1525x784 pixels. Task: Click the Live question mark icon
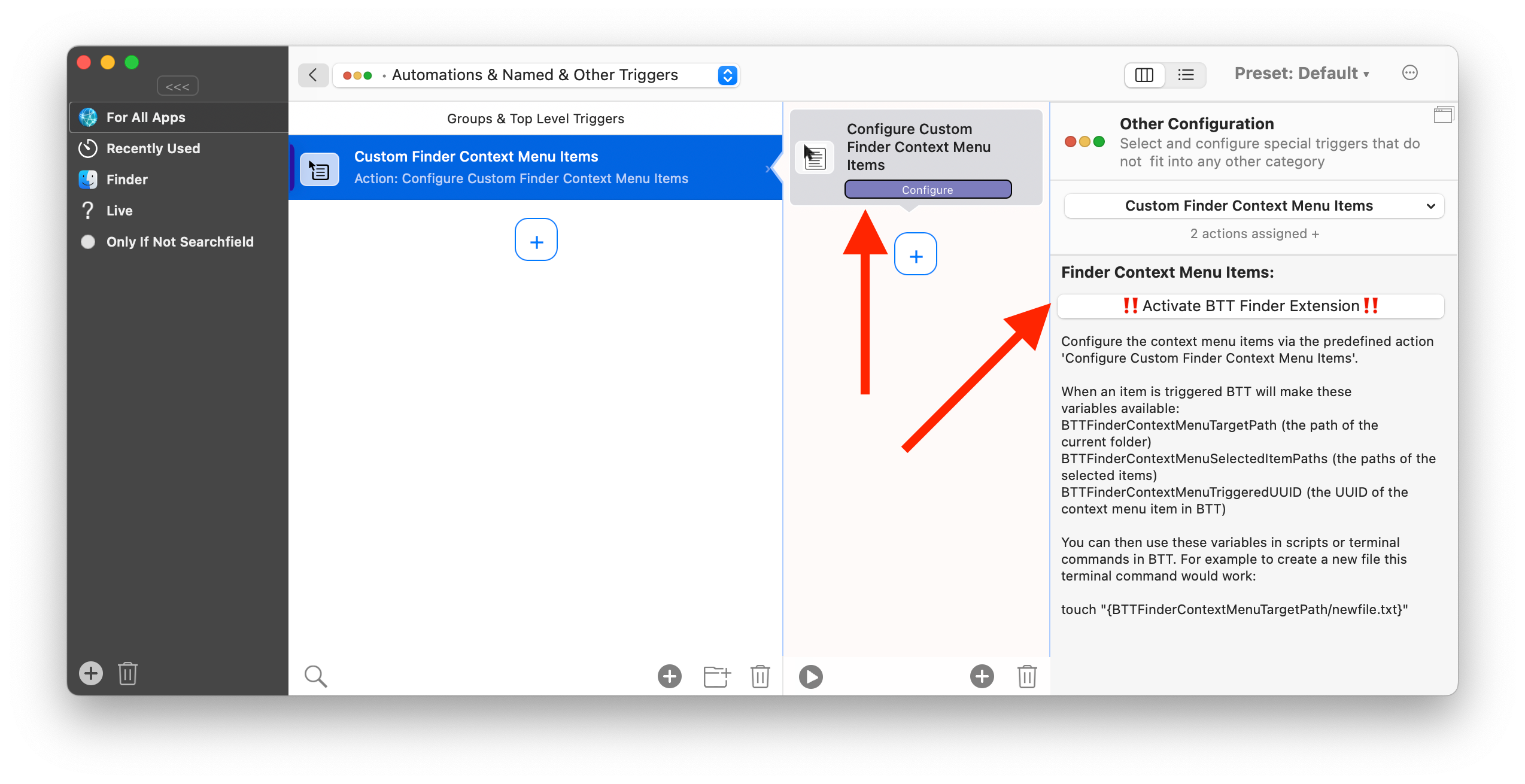pos(88,211)
